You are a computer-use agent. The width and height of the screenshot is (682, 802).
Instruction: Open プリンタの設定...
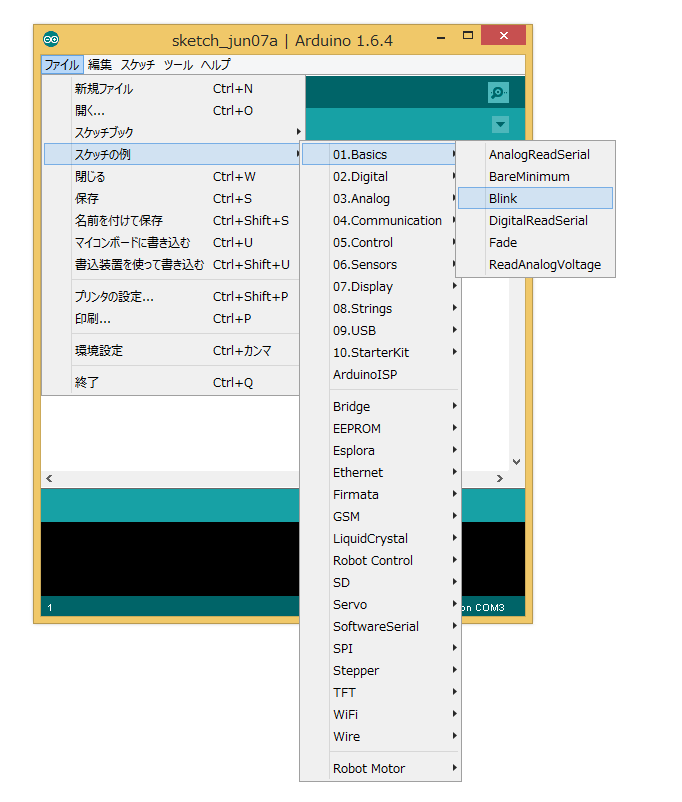pos(172,297)
